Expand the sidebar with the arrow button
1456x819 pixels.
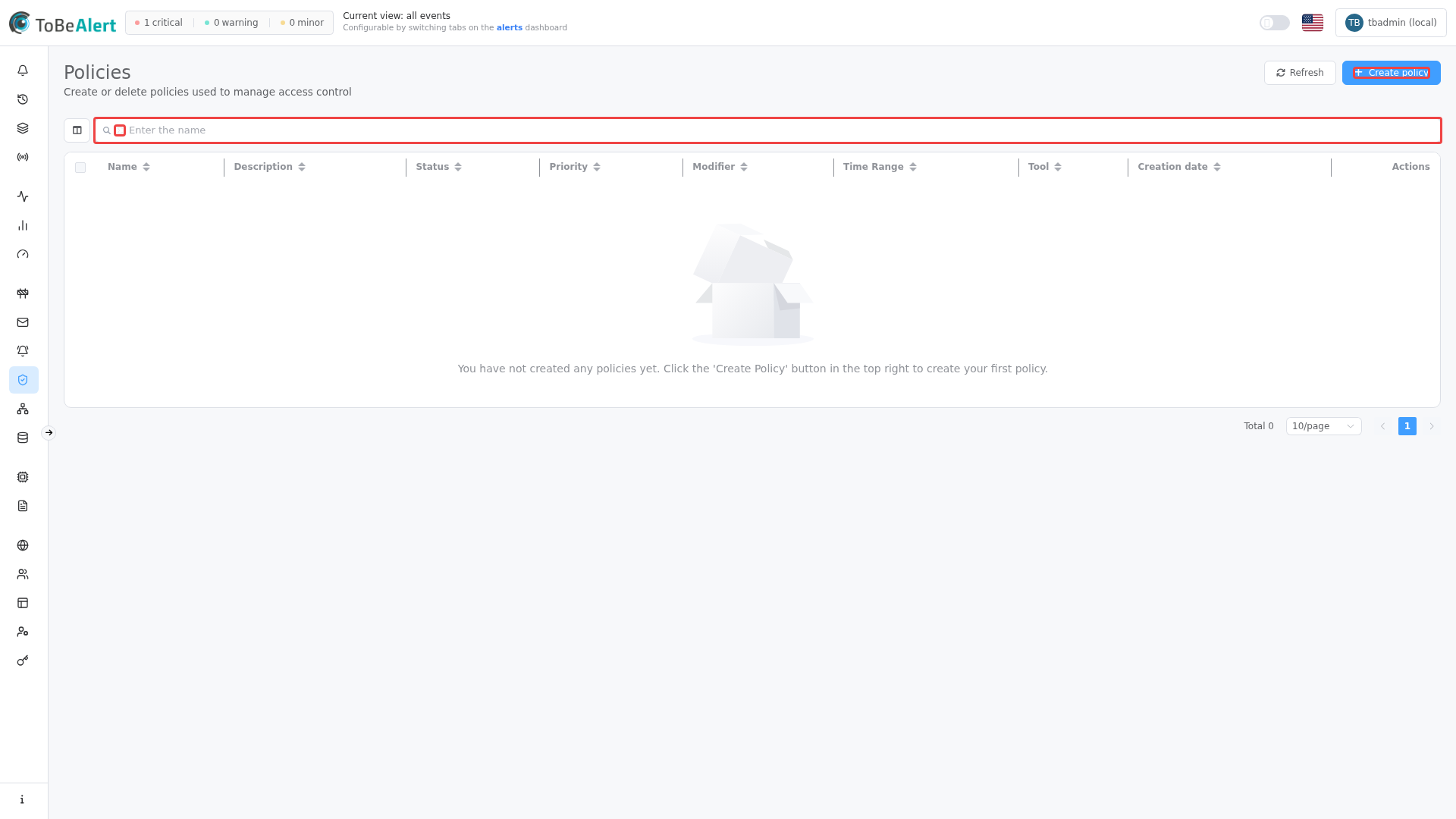49,433
